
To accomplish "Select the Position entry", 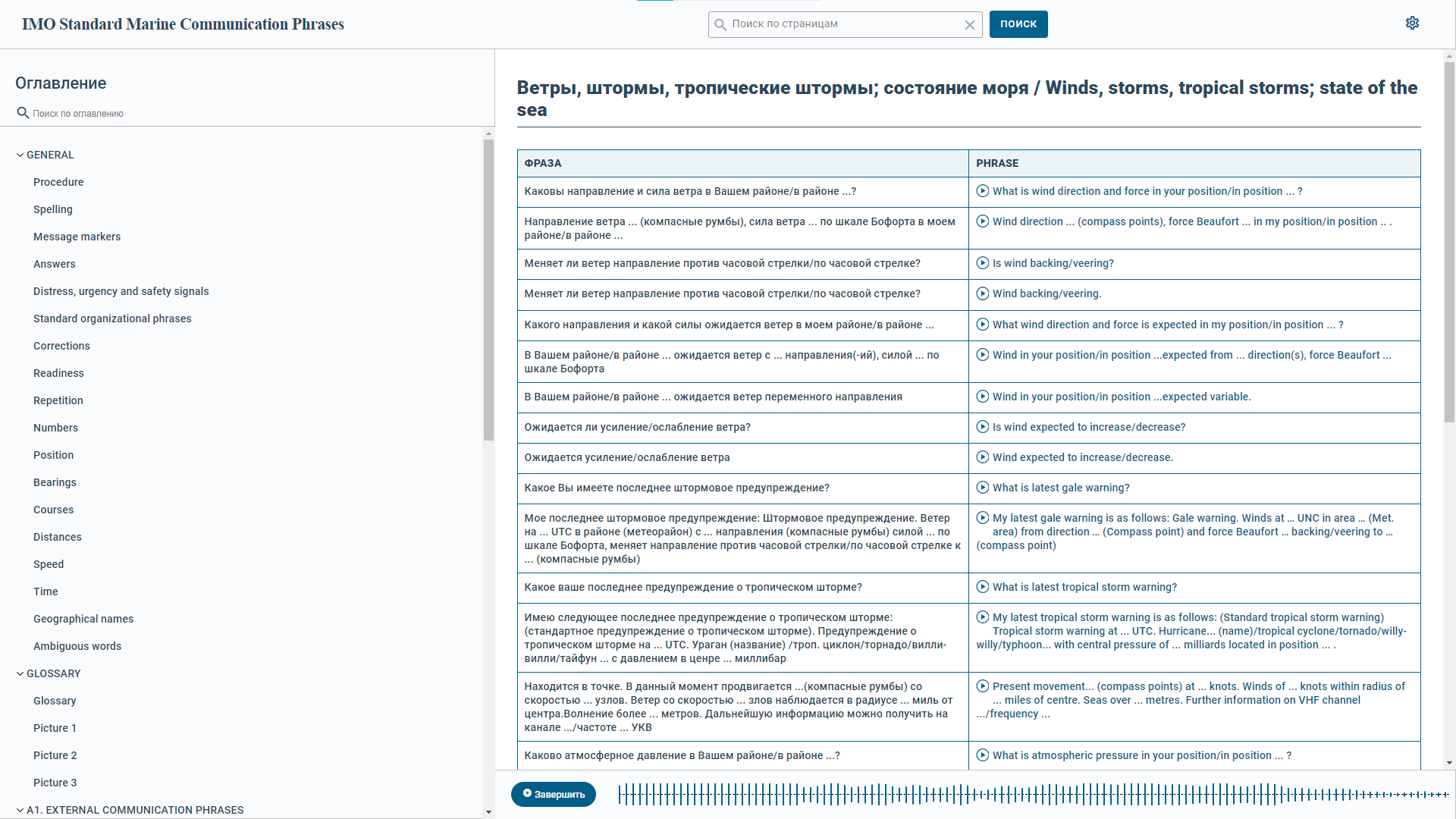I will (x=53, y=455).
